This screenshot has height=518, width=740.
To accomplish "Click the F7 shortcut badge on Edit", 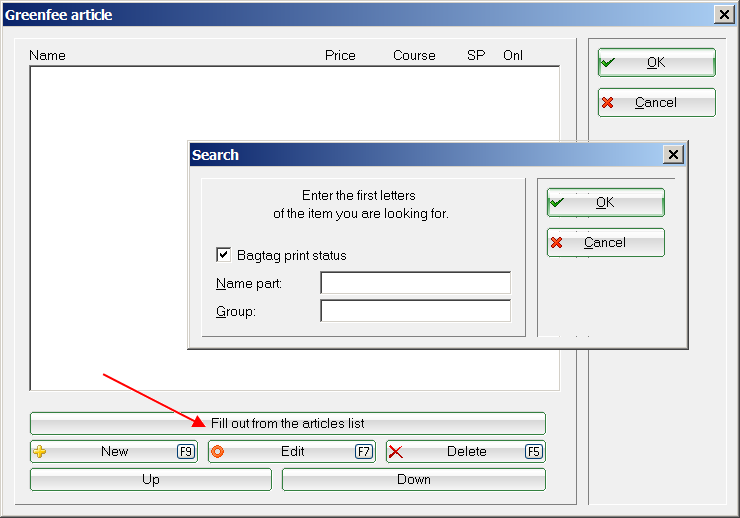I will tap(364, 452).
